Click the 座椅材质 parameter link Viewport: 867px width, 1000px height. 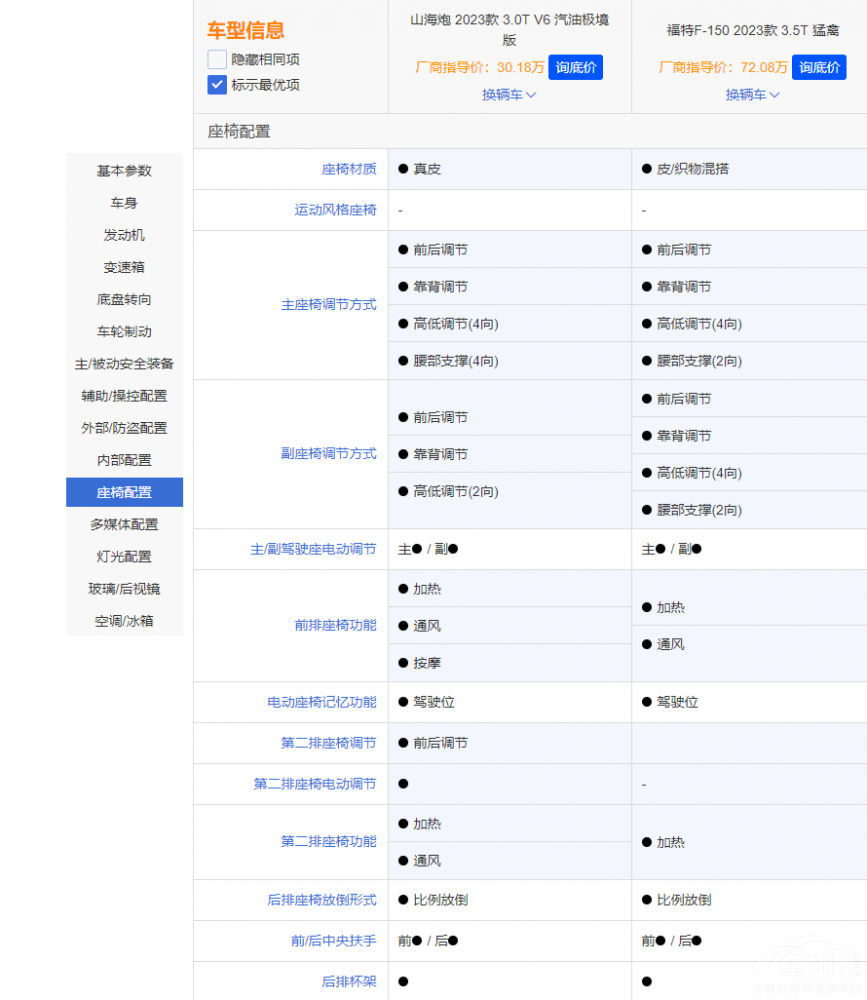pyautogui.click(x=349, y=169)
